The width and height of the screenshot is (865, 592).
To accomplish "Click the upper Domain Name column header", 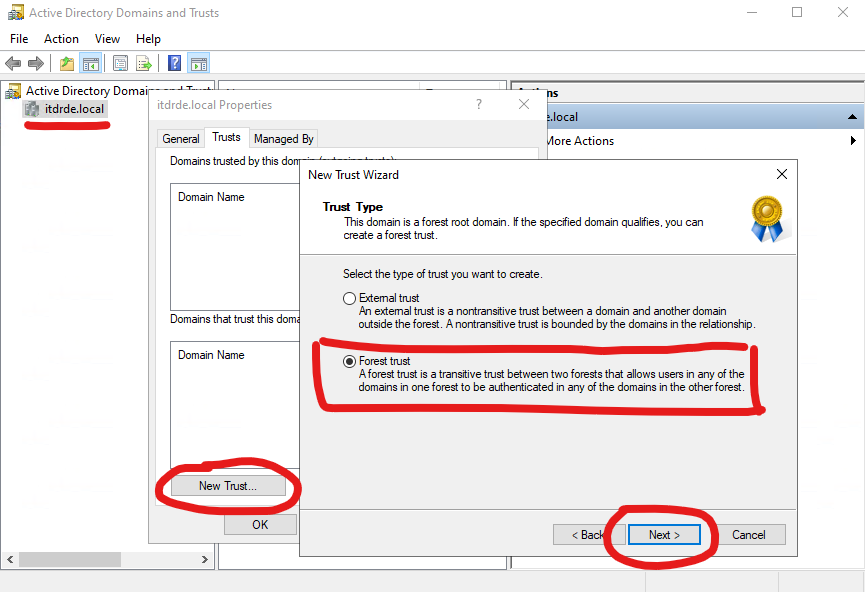I will pos(211,197).
